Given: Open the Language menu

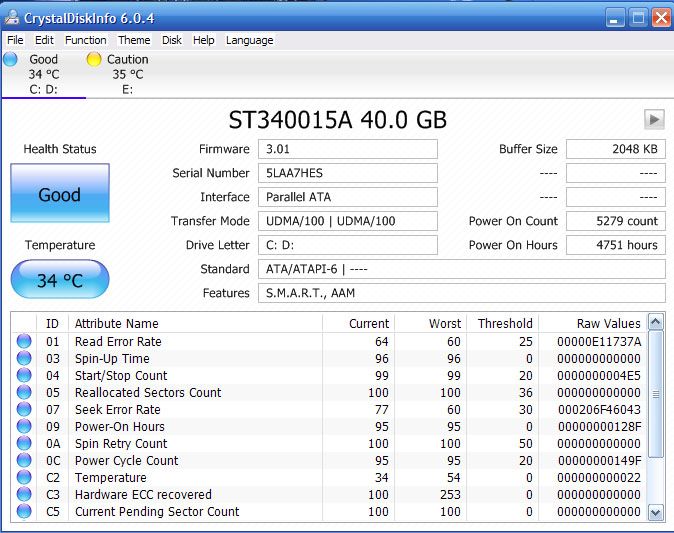Looking at the screenshot, I should point(249,40).
